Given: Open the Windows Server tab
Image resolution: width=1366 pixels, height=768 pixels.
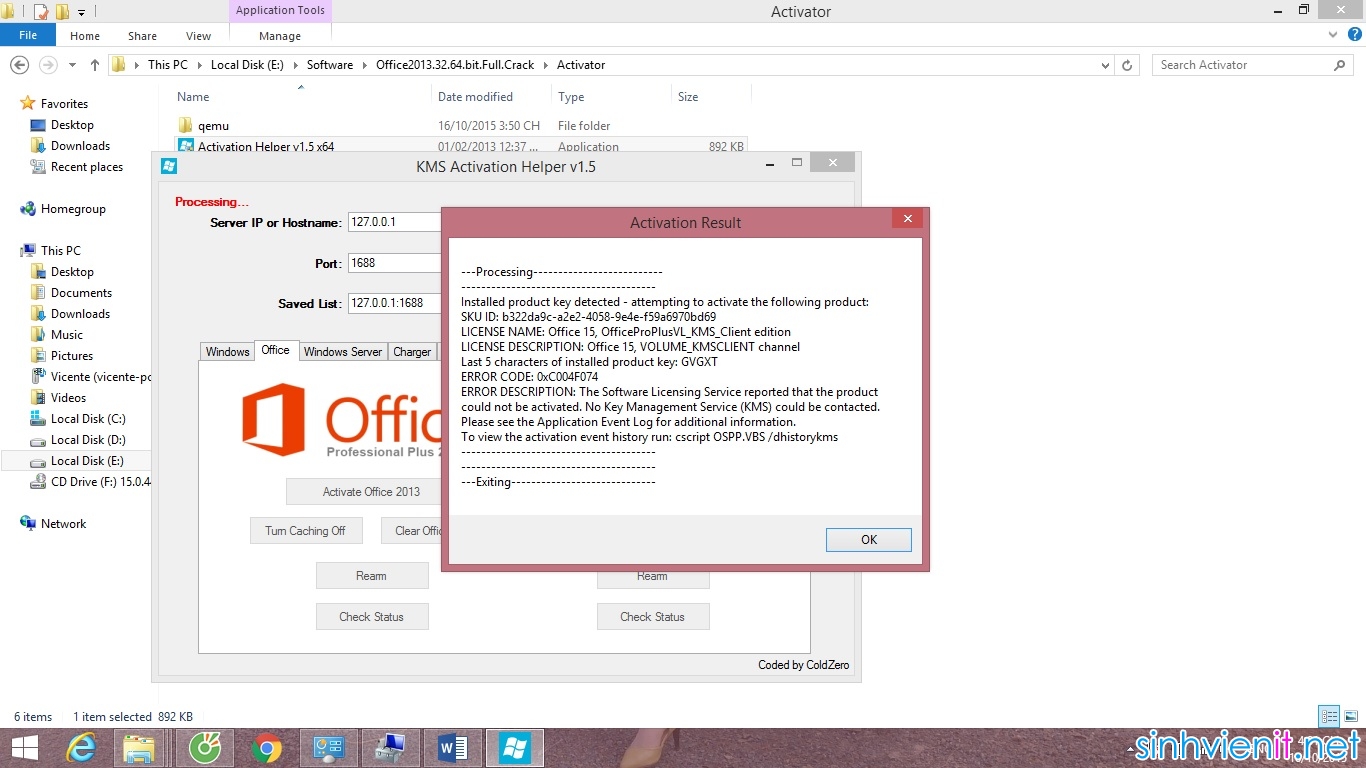Looking at the screenshot, I should (342, 352).
